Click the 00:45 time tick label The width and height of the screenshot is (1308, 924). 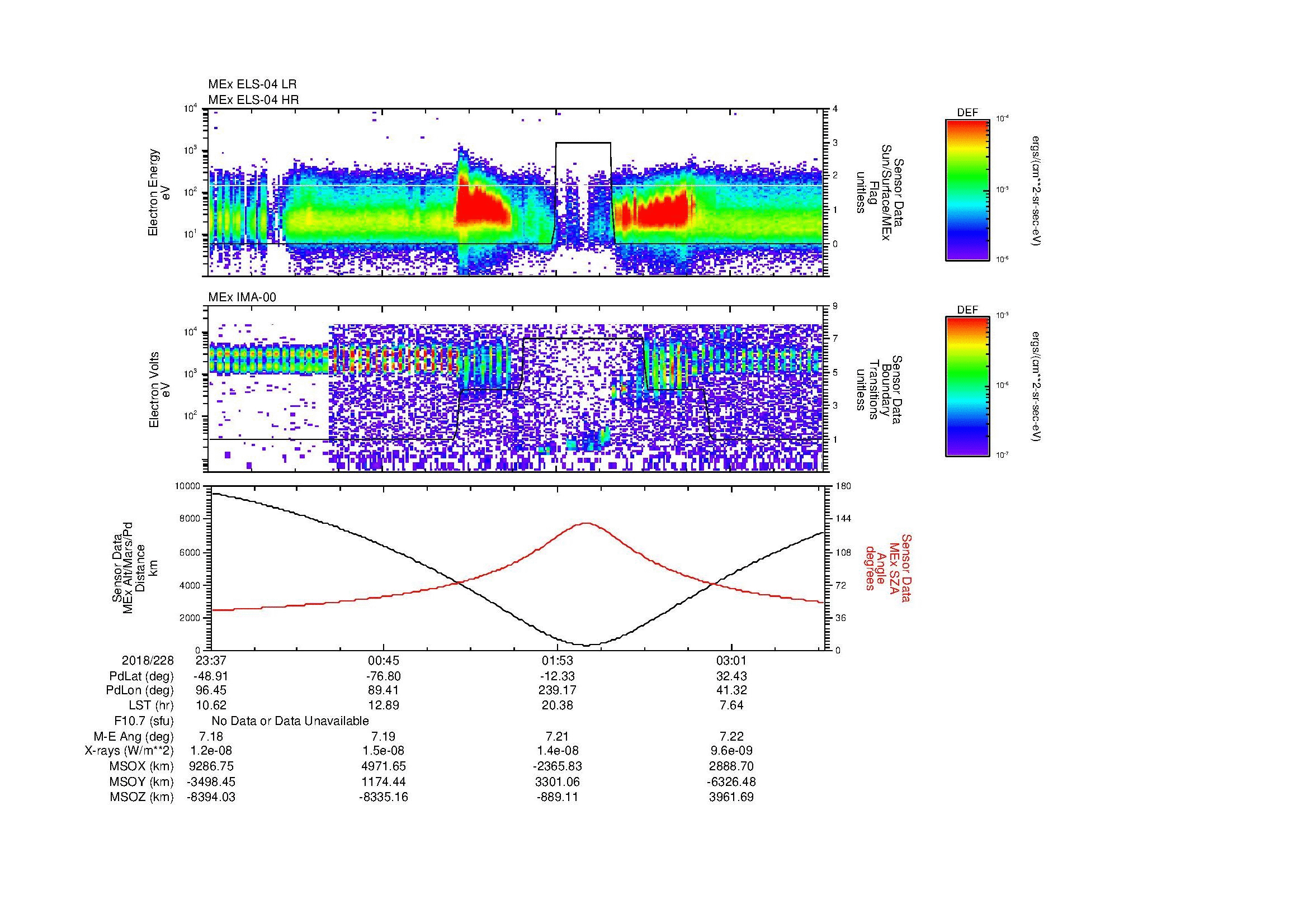(x=384, y=660)
